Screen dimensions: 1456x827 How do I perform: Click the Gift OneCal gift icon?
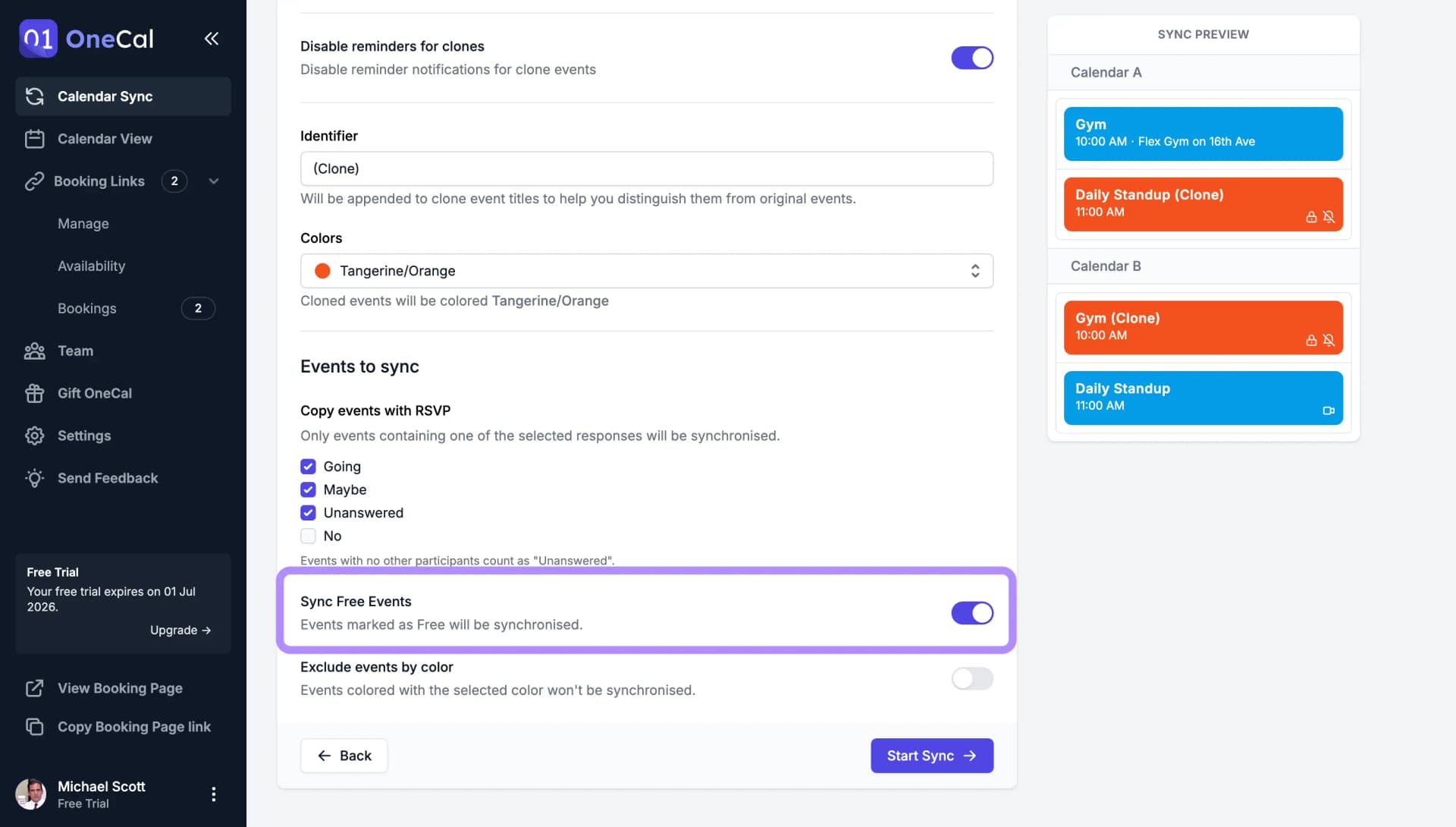pyautogui.click(x=35, y=393)
